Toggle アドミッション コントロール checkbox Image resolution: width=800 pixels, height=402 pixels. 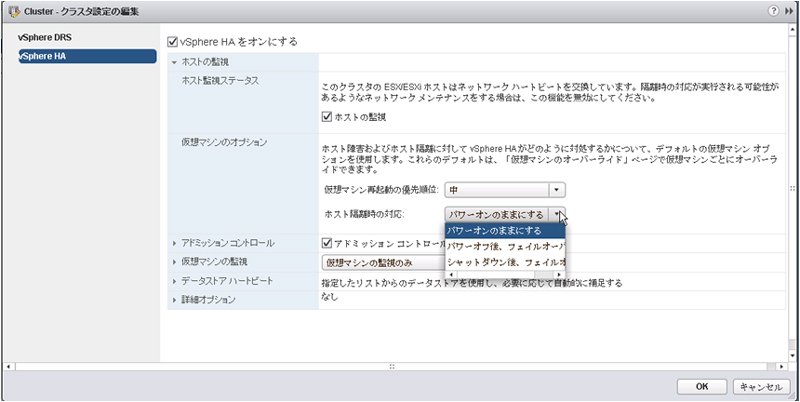click(x=327, y=243)
